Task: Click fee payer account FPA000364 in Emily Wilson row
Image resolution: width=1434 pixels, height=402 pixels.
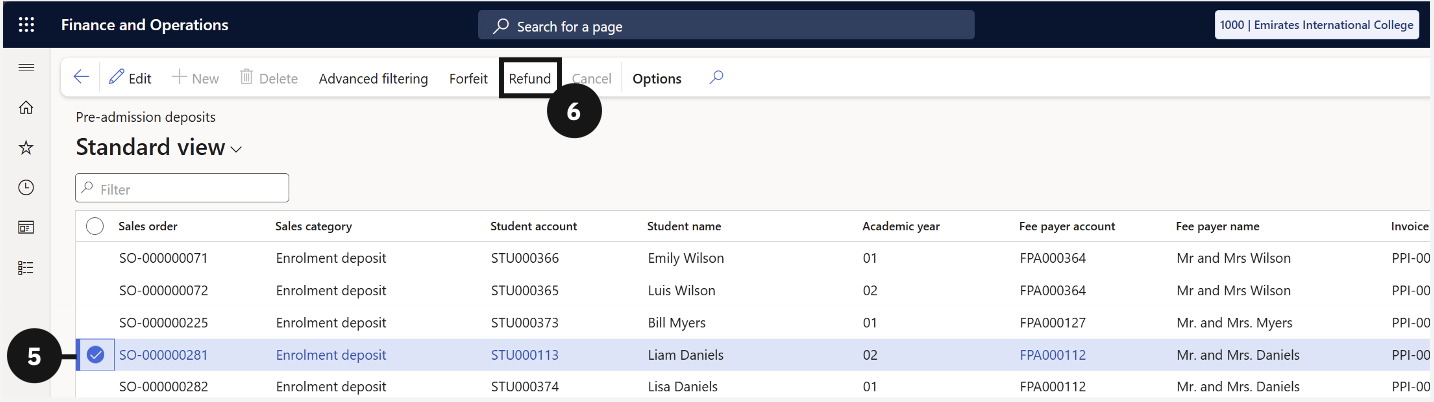Action: click(x=1053, y=258)
